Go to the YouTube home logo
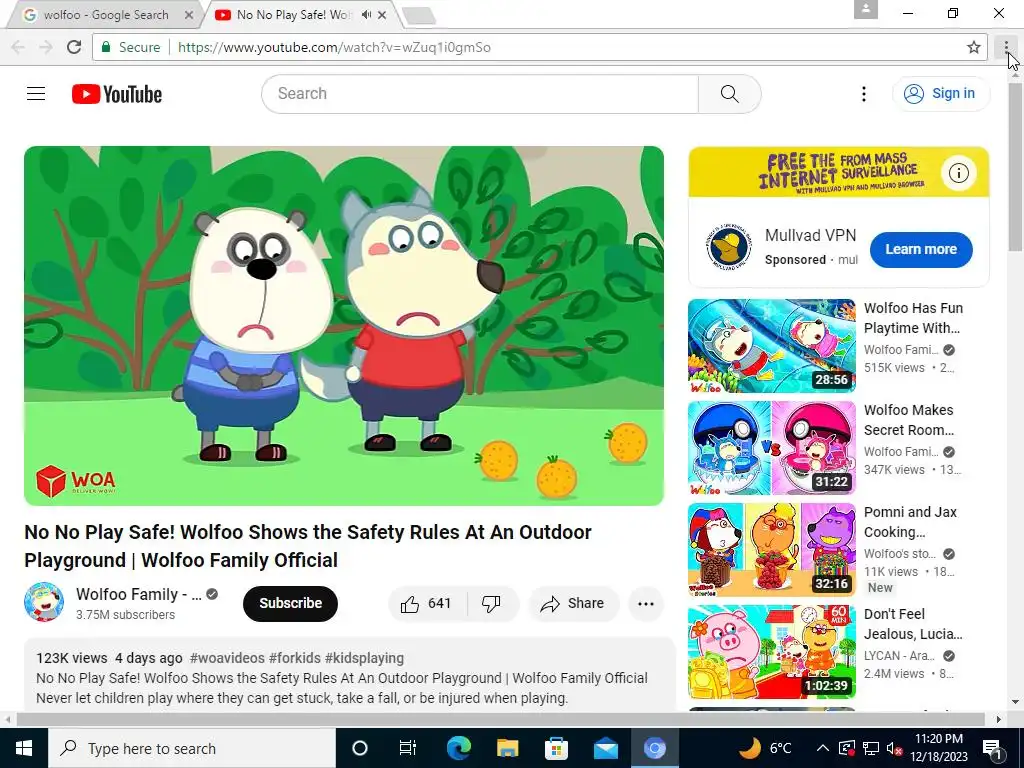Screen dimensions: 1024x768 click(117, 94)
